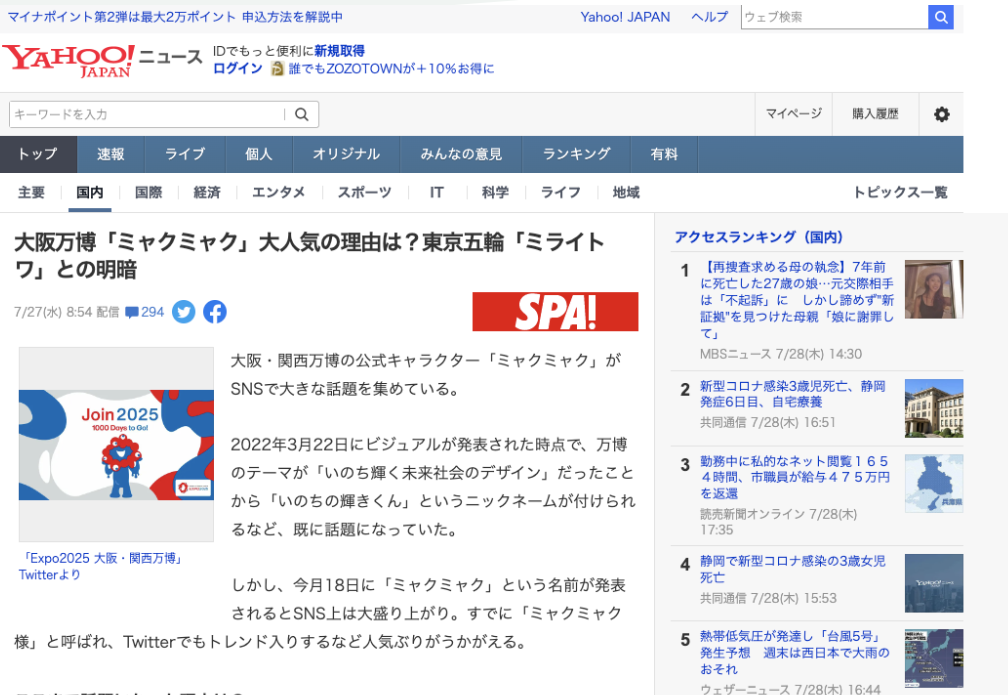Share the article on Facebook
This screenshot has width=1008, height=695.
215,312
